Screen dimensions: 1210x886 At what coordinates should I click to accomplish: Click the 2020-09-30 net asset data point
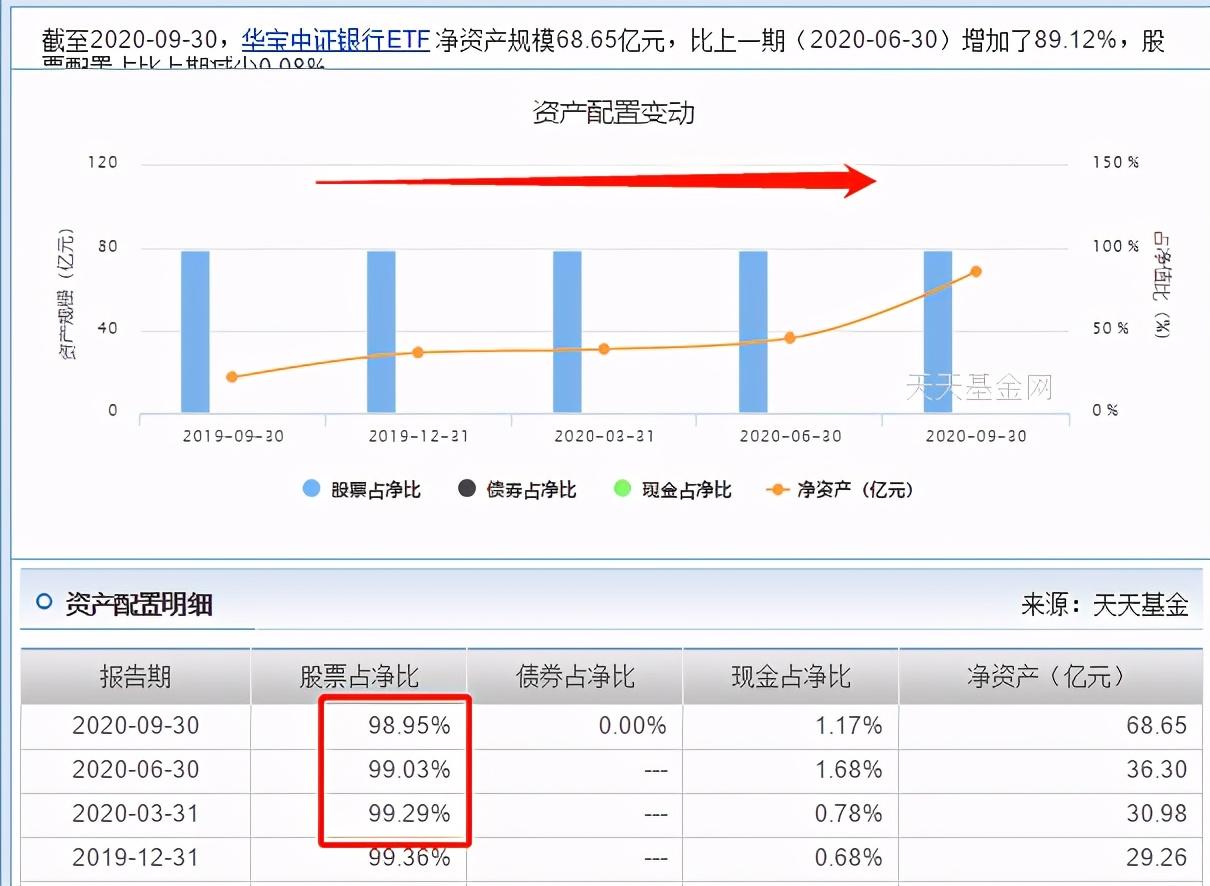point(976,271)
